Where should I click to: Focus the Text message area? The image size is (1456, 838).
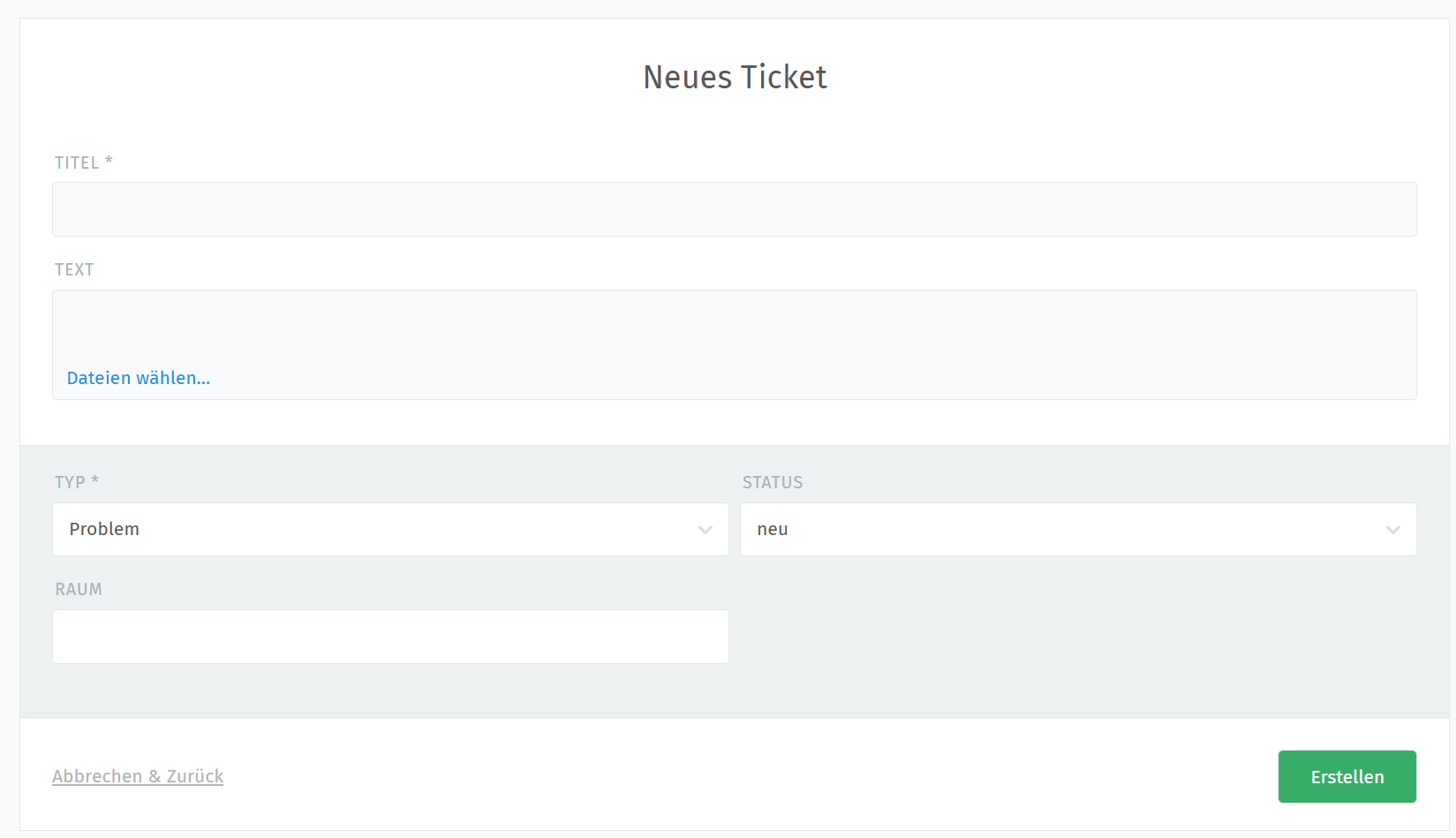coord(735,326)
